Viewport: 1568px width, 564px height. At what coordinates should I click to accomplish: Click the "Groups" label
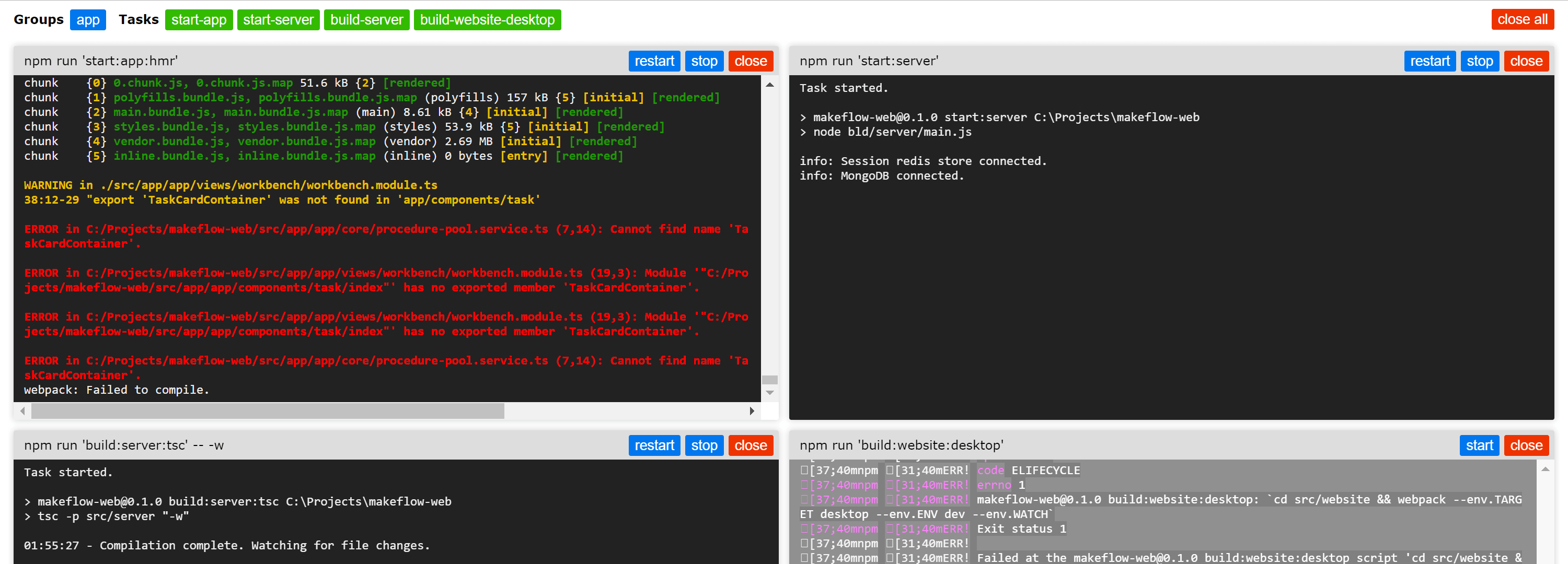coord(38,19)
